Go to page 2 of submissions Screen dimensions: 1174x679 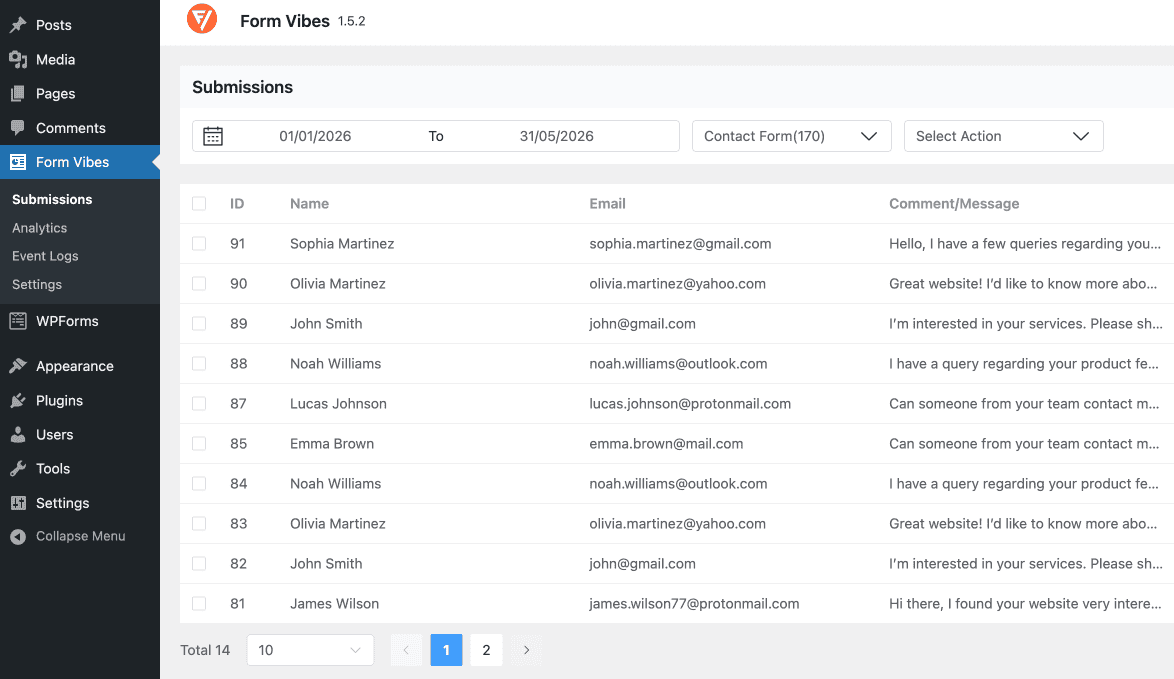[487, 650]
